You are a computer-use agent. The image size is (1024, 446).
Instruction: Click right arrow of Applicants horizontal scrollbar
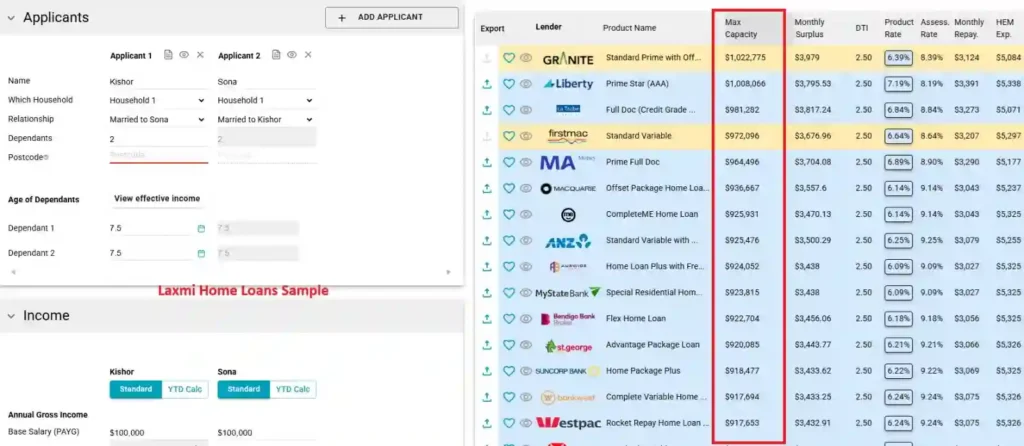pyautogui.click(x=449, y=272)
